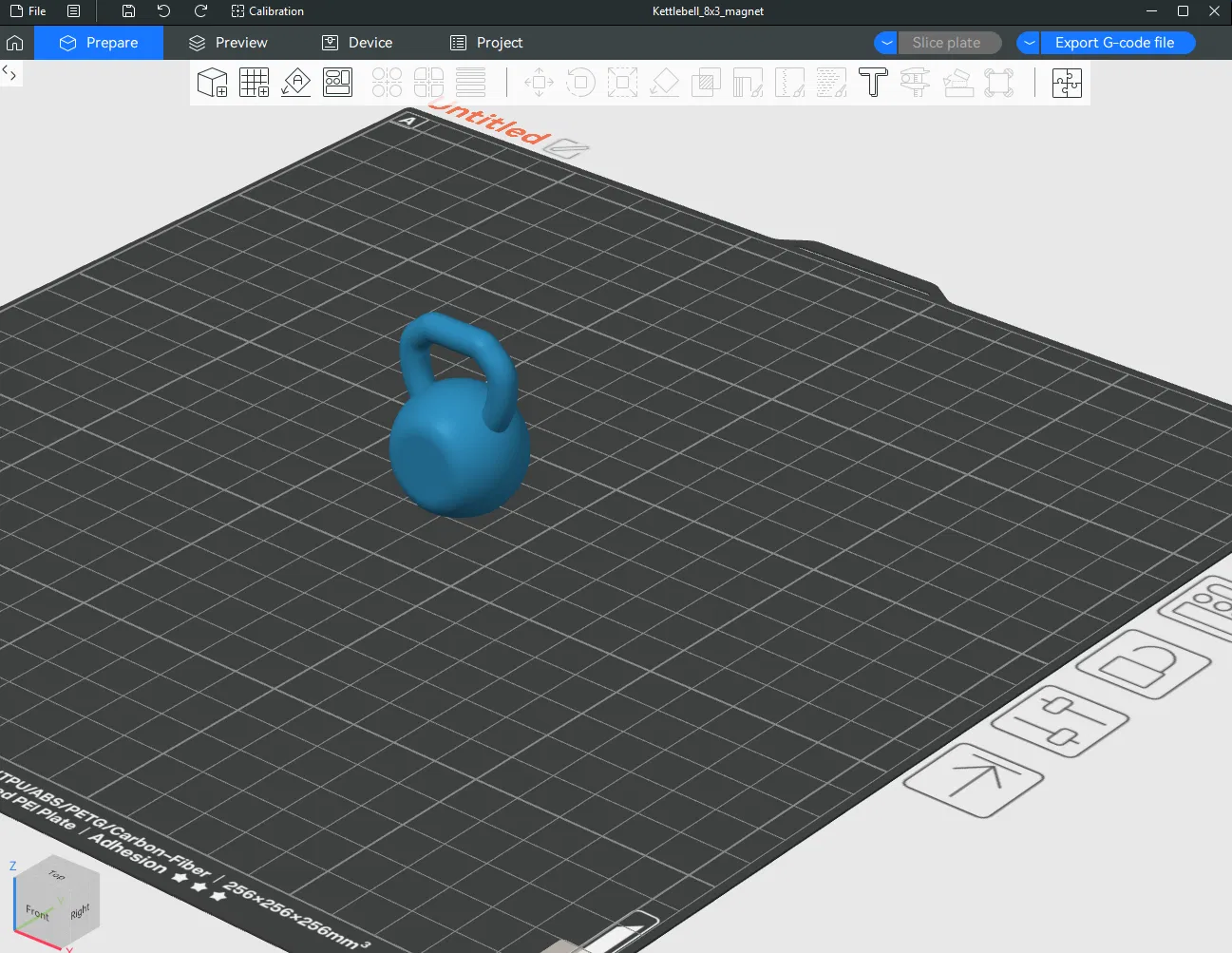Toggle the plate lock icon

pyautogui.click(x=1143, y=664)
